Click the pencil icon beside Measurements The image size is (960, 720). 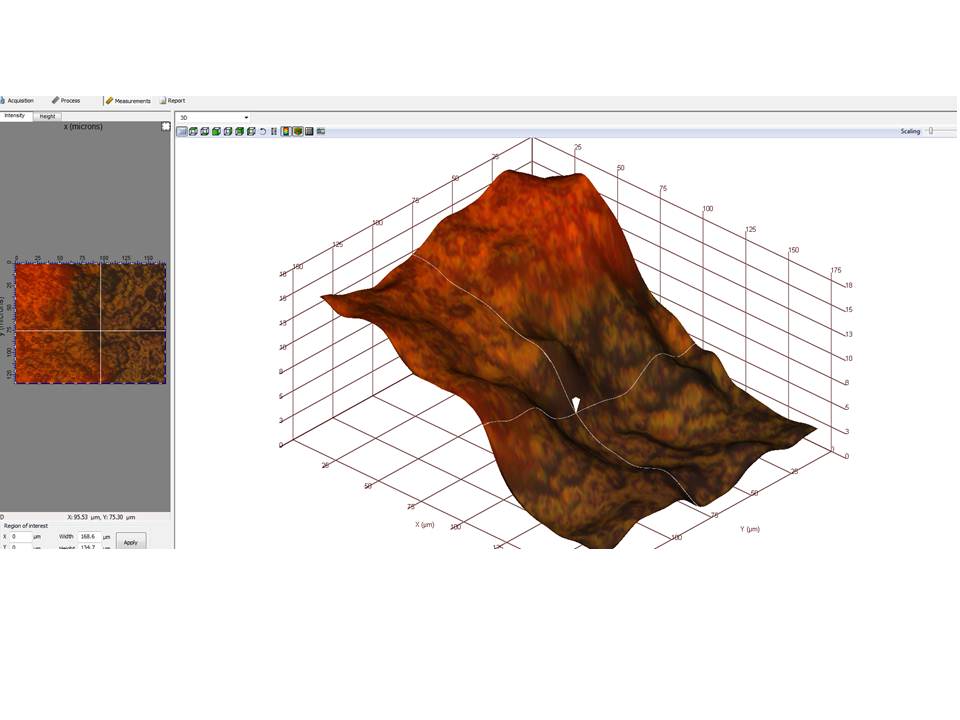pyautogui.click(x=109, y=100)
